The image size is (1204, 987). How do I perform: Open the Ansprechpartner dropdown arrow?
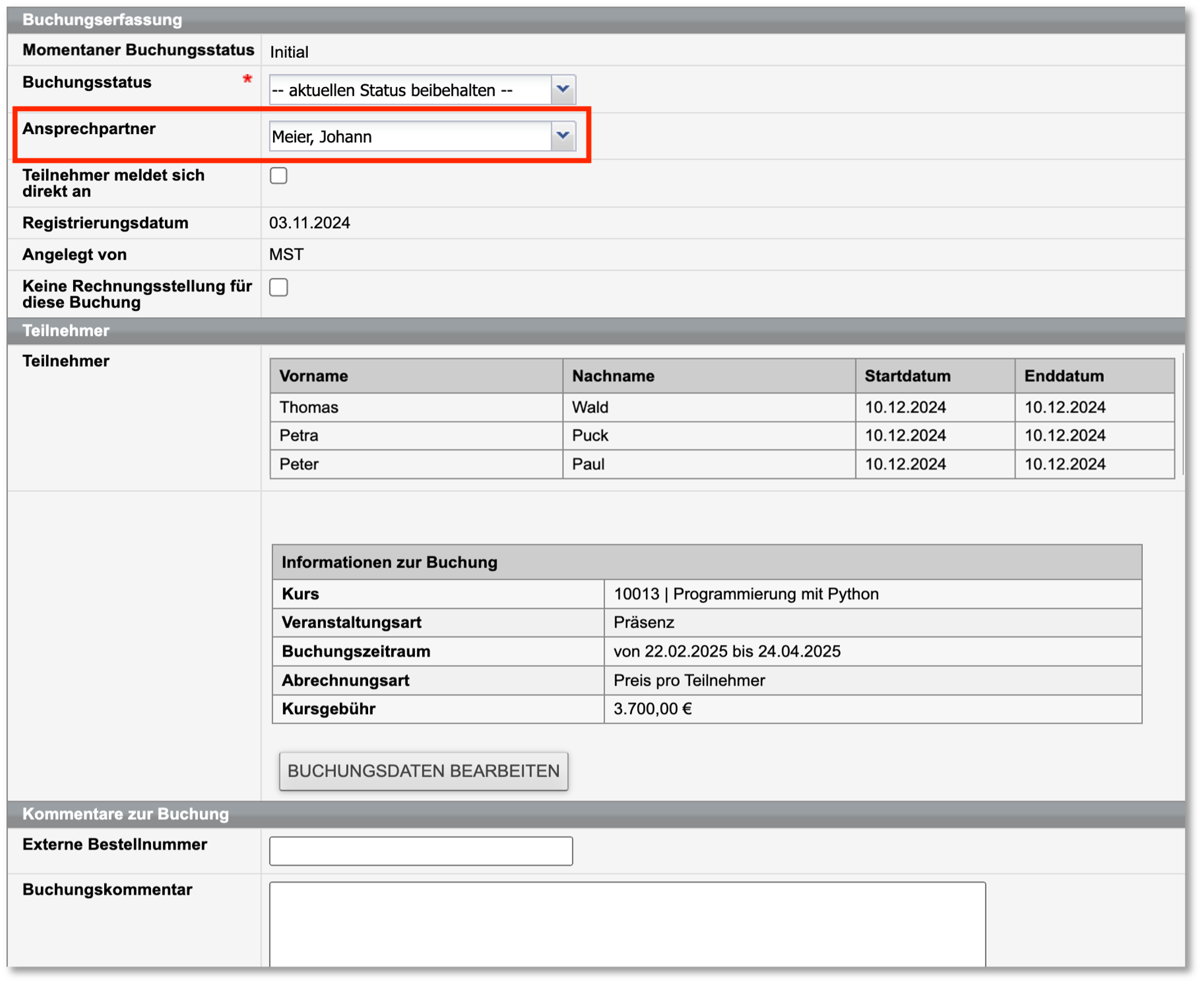click(x=563, y=136)
